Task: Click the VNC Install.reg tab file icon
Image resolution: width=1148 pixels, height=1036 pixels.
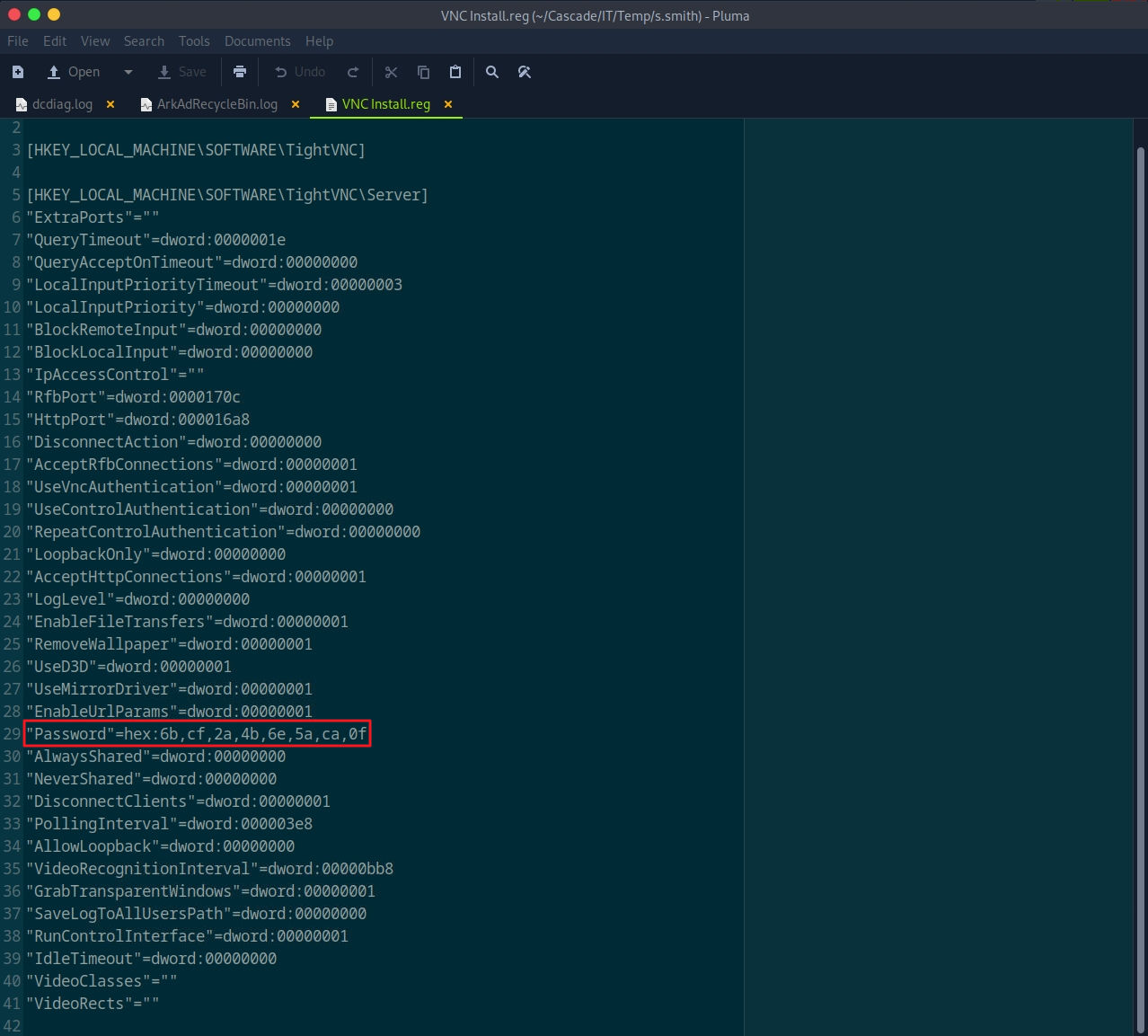Action: 331,104
